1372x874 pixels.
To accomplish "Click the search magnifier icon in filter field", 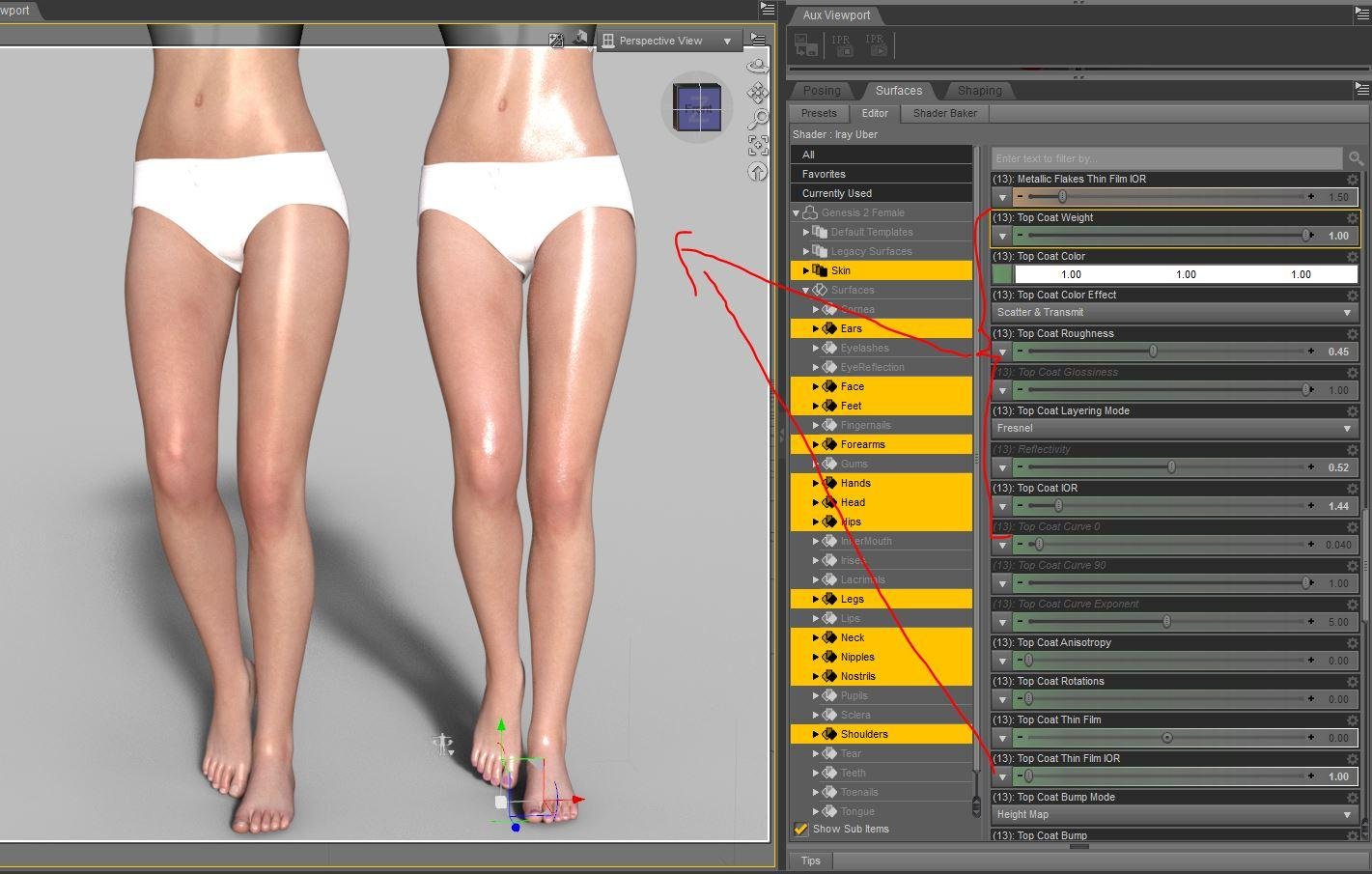I will click(x=1356, y=158).
